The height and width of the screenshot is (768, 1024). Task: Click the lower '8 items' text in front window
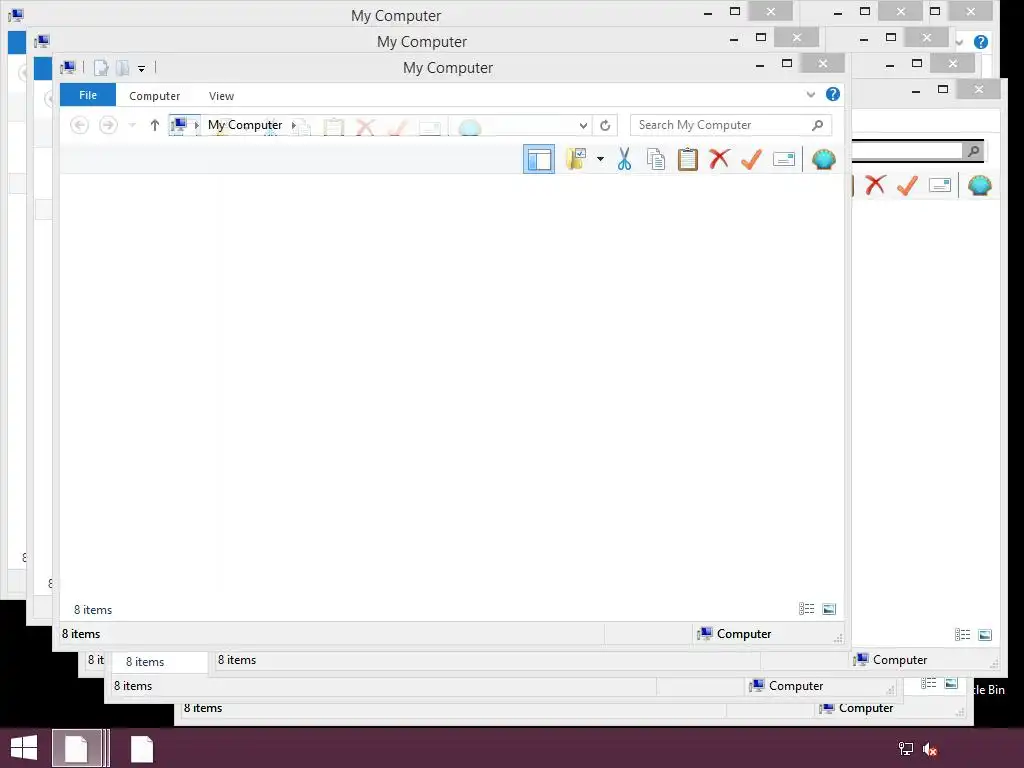pyautogui.click(x=81, y=633)
